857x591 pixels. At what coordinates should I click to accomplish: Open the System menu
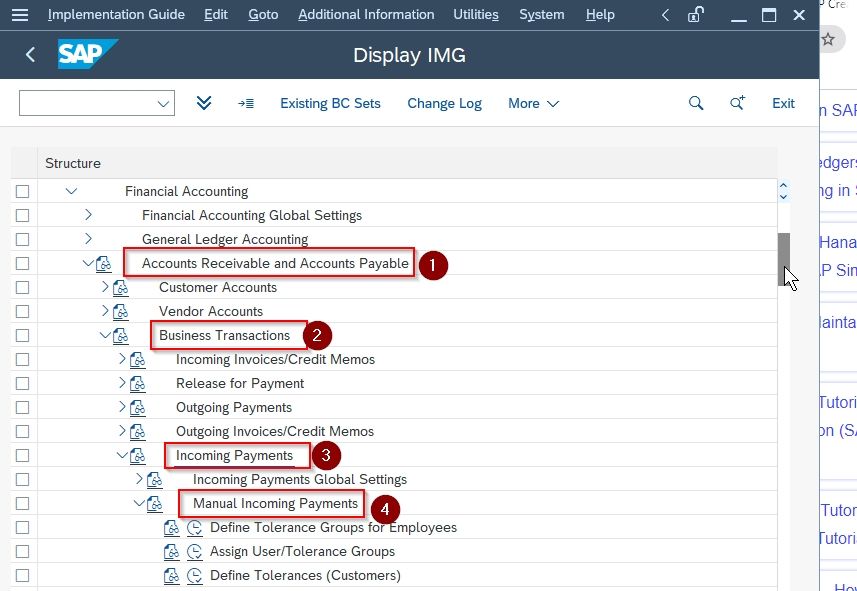tap(542, 15)
